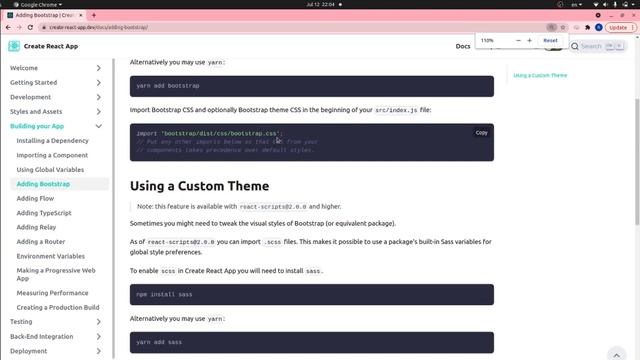The width and height of the screenshot is (640, 360).
Task: Open a new tab with the plus icon
Action: click(x=94, y=15)
